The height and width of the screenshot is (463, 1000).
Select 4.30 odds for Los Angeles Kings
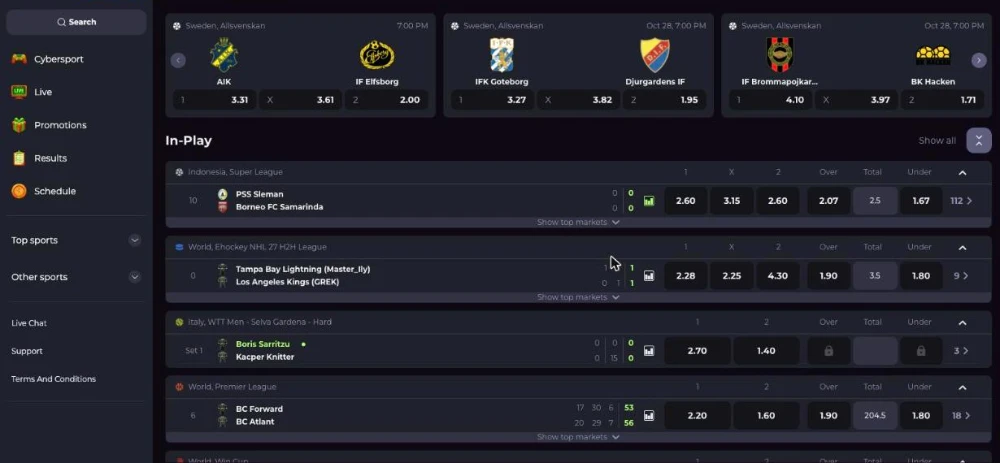click(777, 276)
